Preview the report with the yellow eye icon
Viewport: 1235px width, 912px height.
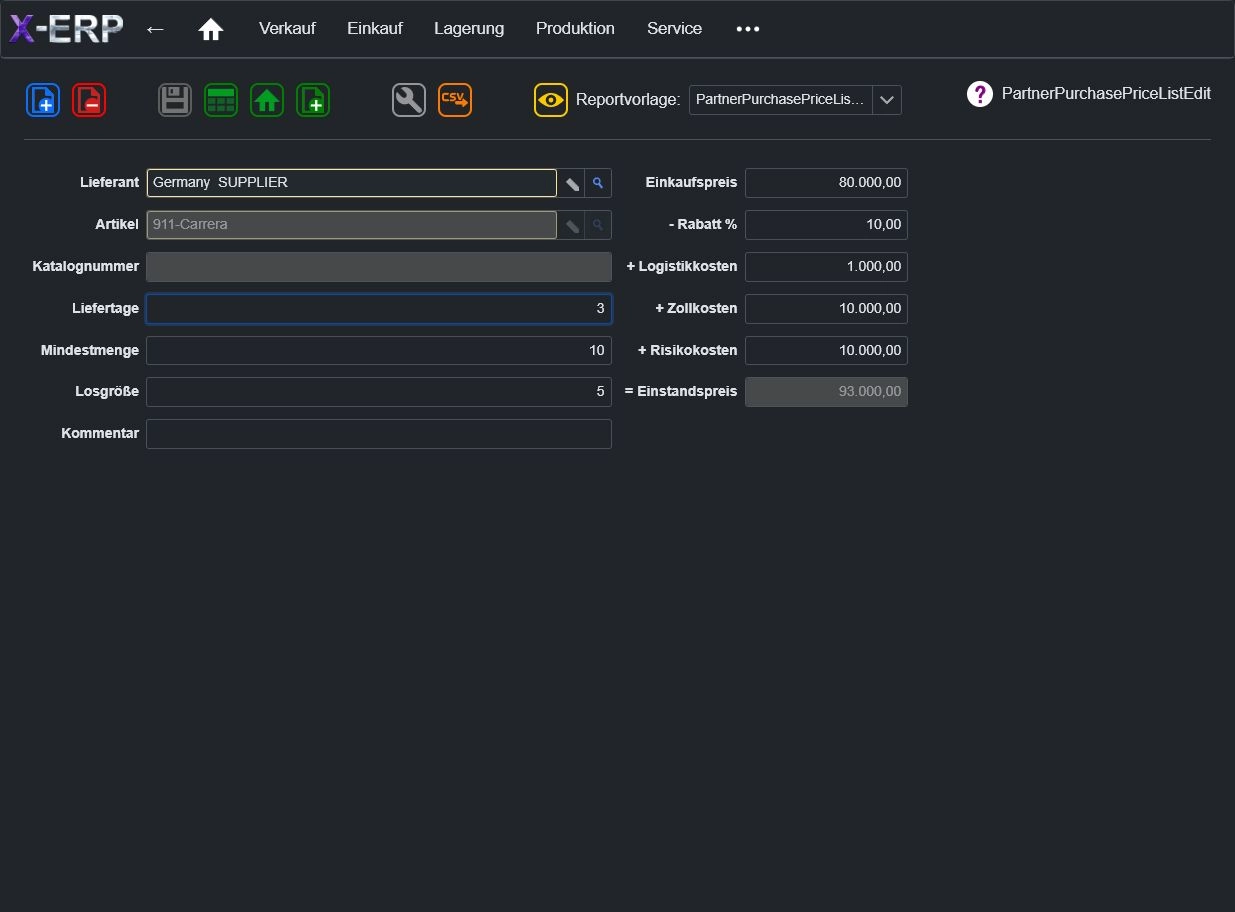point(551,100)
